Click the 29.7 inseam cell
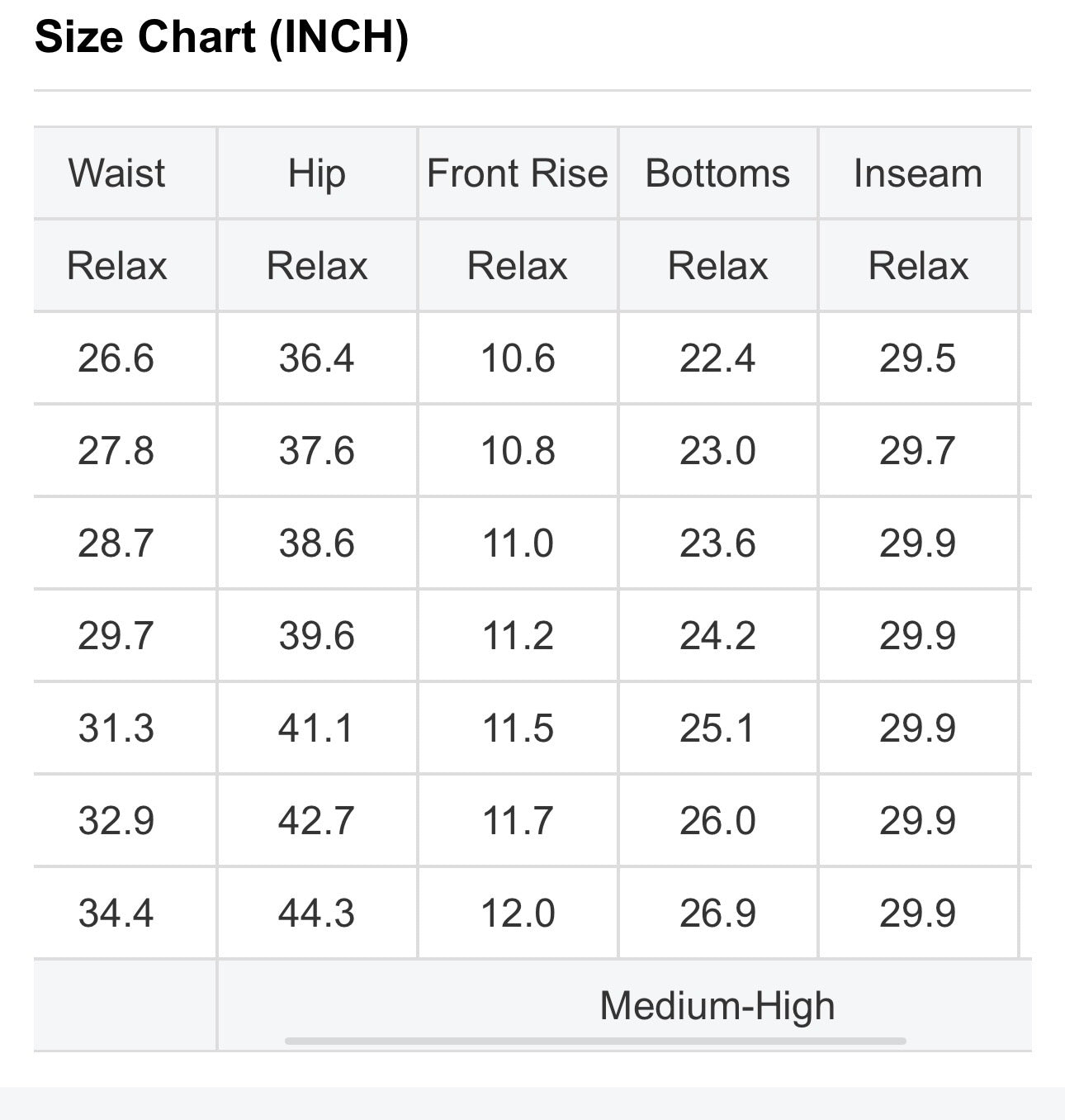The height and width of the screenshot is (1120, 1065). pyautogui.click(x=918, y=451)
